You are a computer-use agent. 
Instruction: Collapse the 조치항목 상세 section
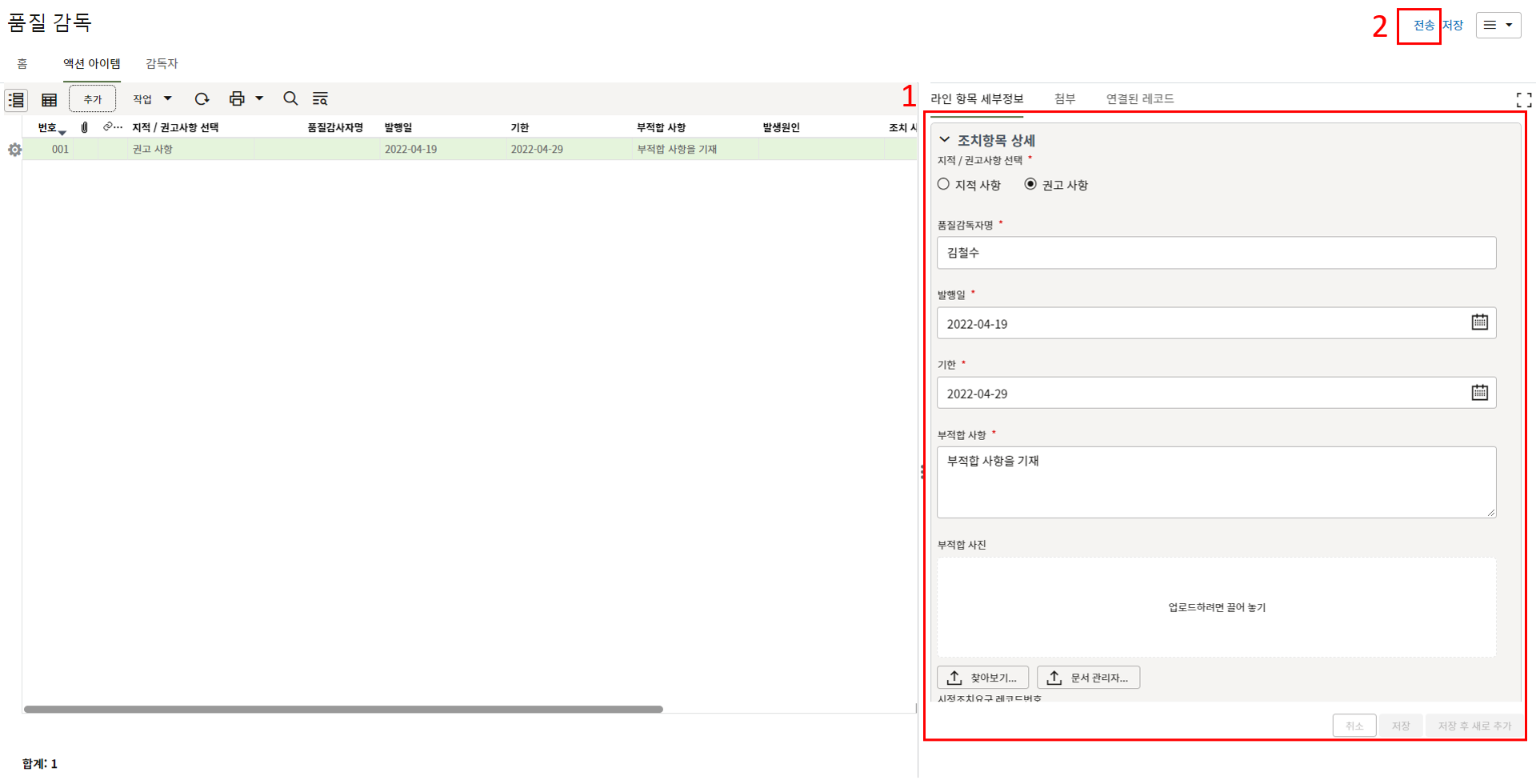click(945, 140)
